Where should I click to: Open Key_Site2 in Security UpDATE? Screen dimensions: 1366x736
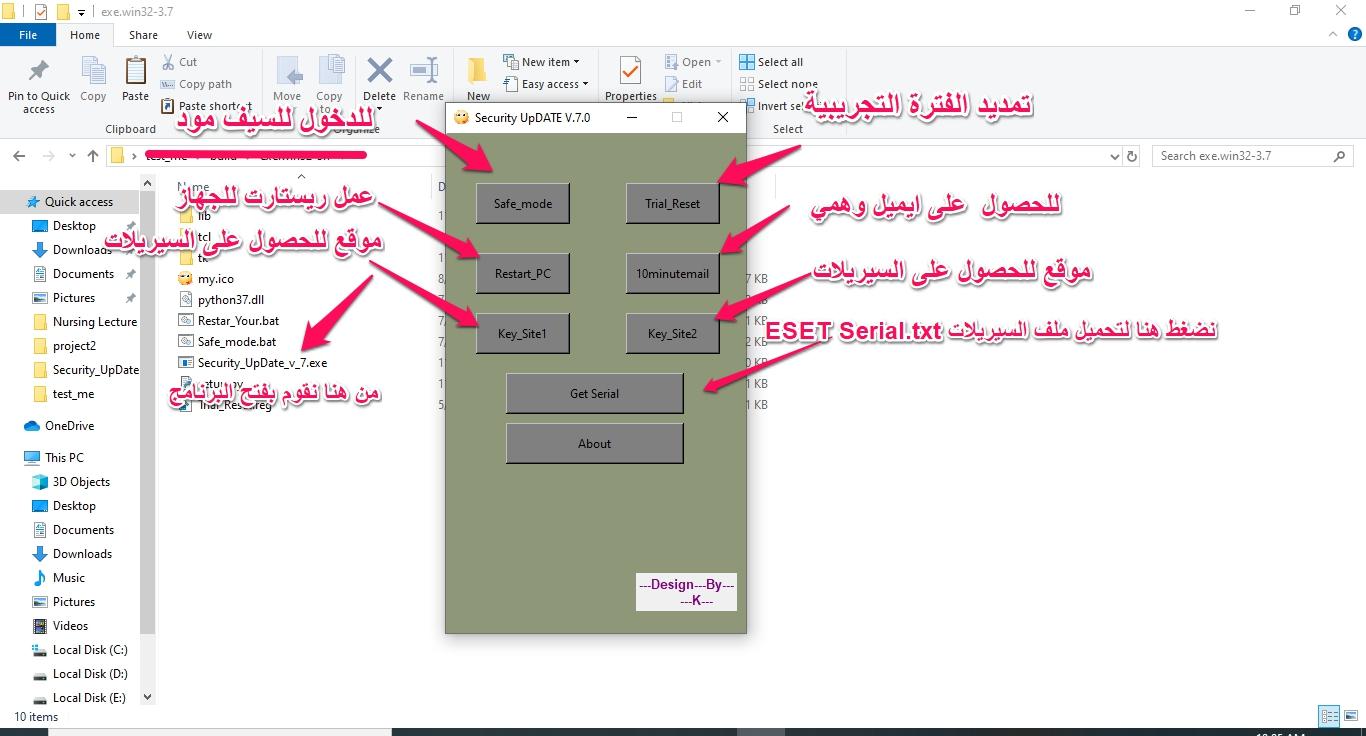pyautogui.click(x=672, y=333)
